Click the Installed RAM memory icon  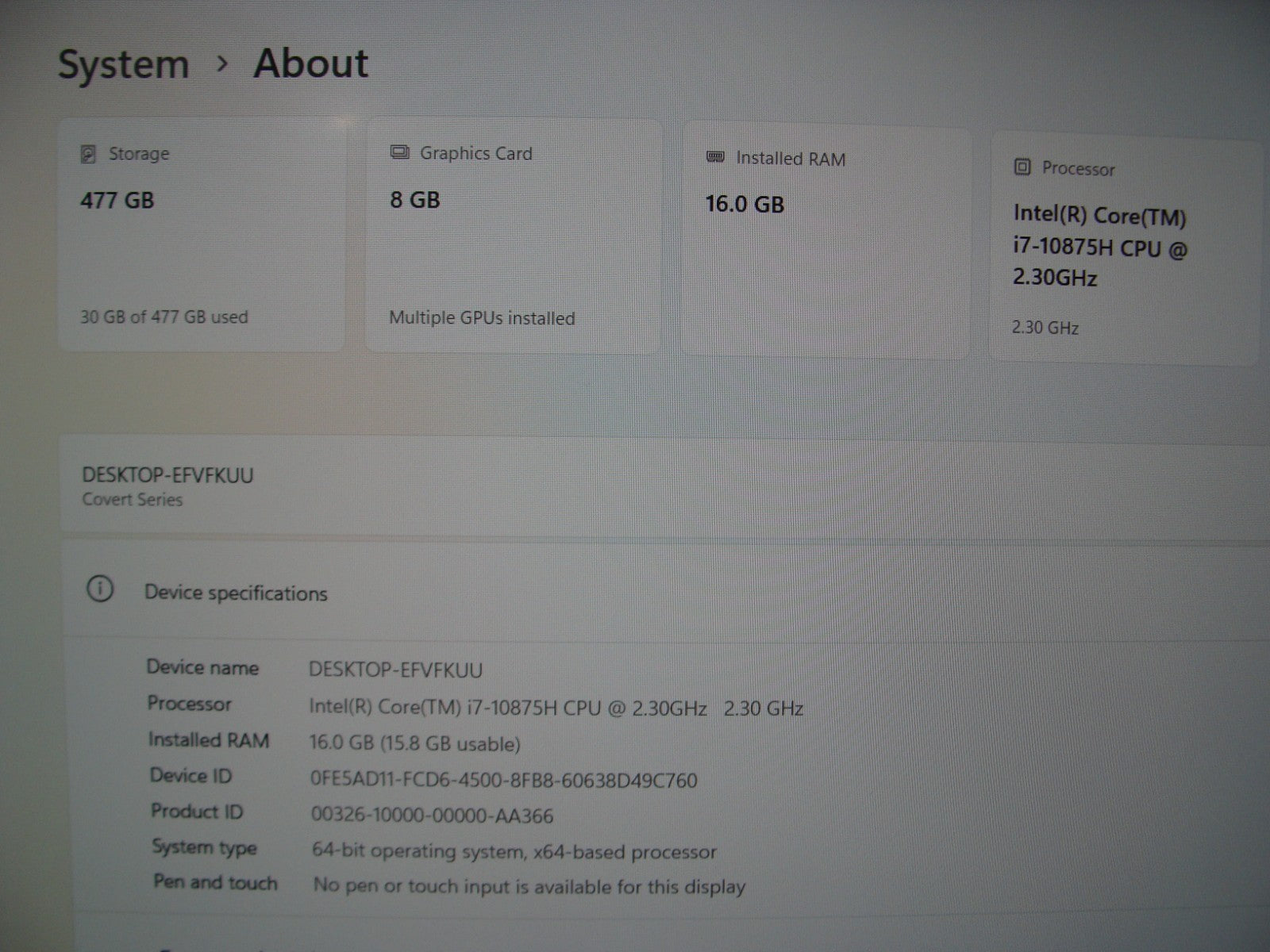(x=715, y=158)
